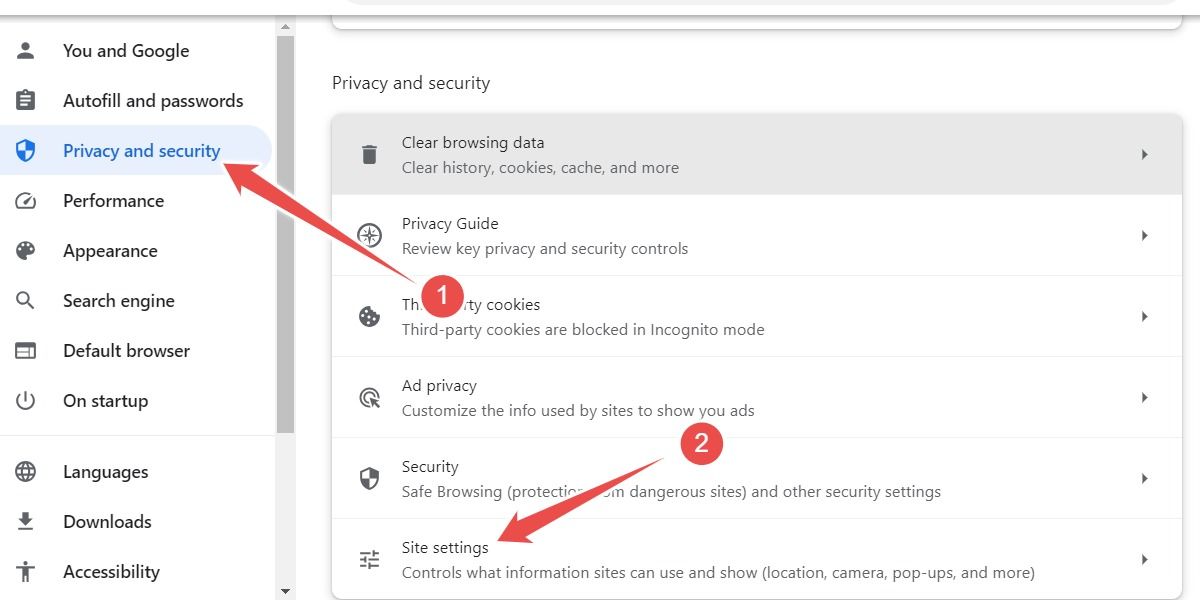Open the "You and Google" settings section
This screenshot has height=600, width=1200.
coord(126,50)
